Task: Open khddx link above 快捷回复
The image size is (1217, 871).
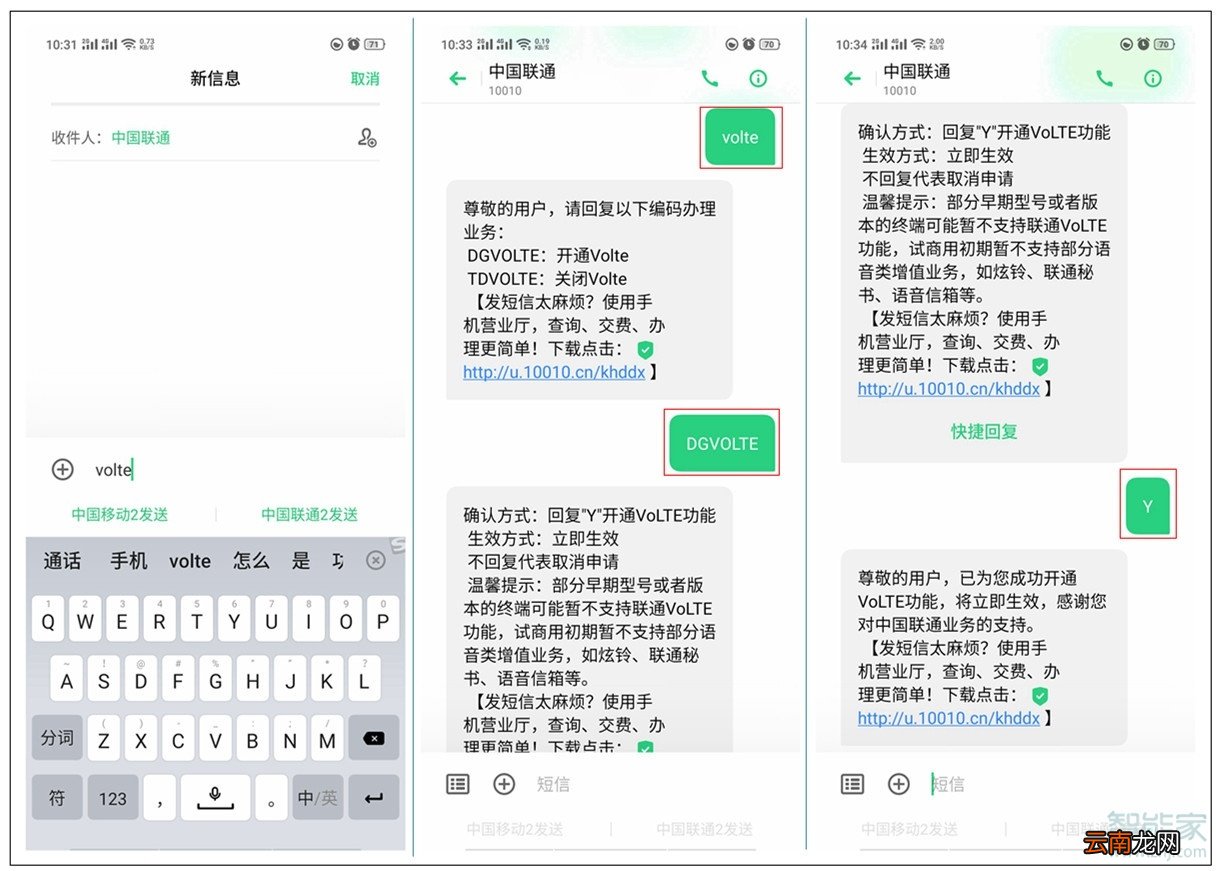Action: pyautogui.click(x=949, y=389)
